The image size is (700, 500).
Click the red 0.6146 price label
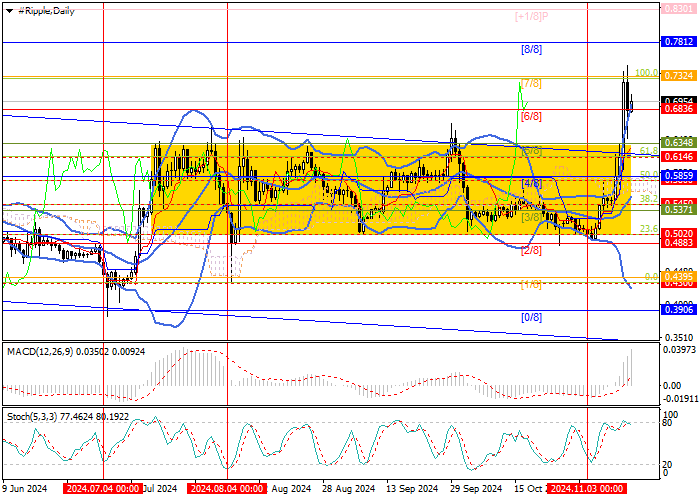(x=679, y=156)
